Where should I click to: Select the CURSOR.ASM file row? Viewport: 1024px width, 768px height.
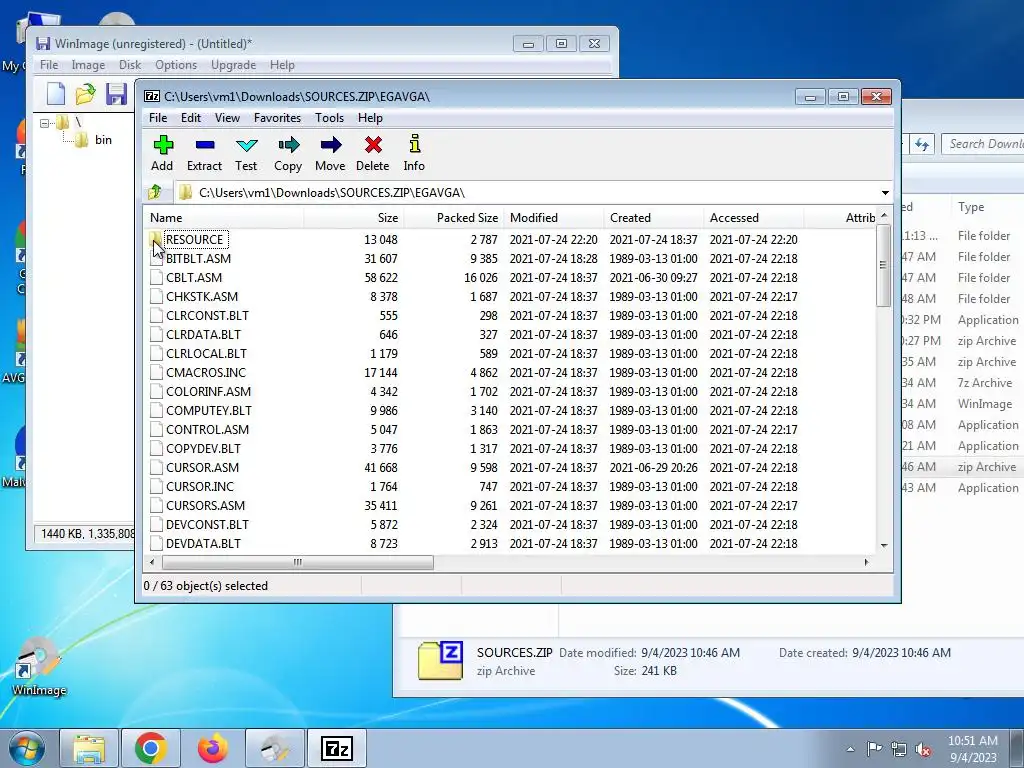[x=509, y=467]
